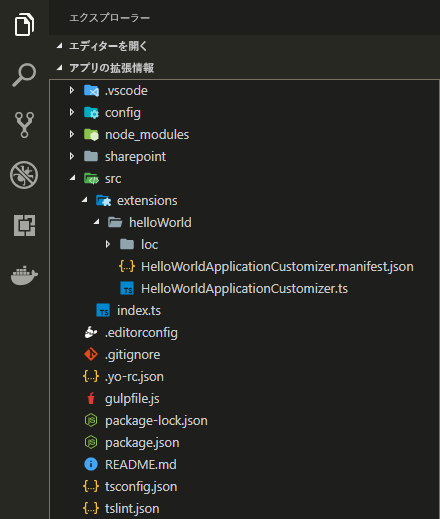Open the index.ts file name

[x=139, y=310]
